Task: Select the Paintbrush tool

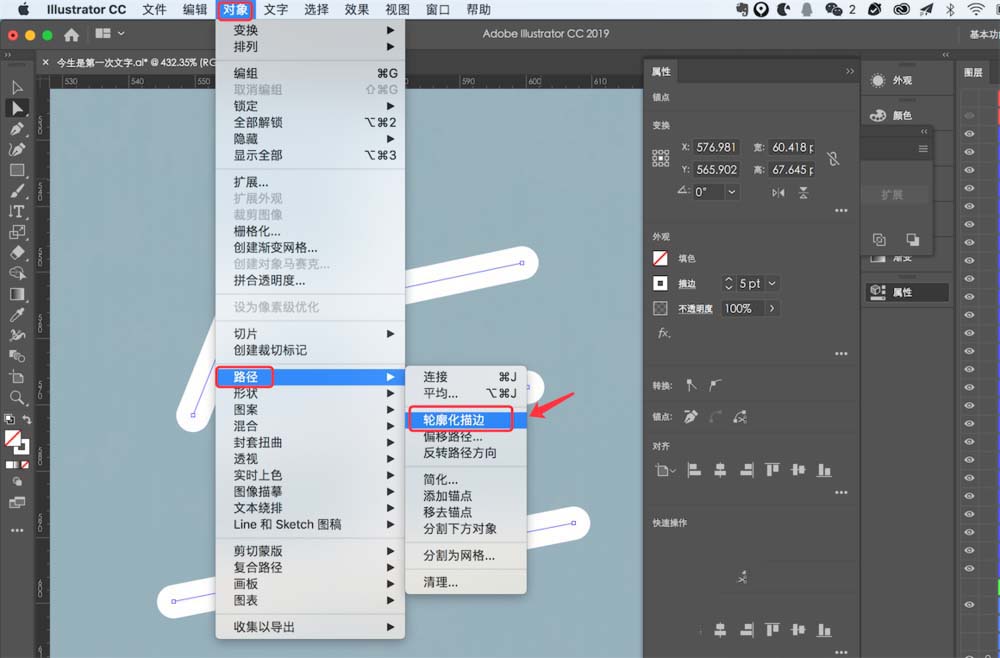Action: click(17, 191)
